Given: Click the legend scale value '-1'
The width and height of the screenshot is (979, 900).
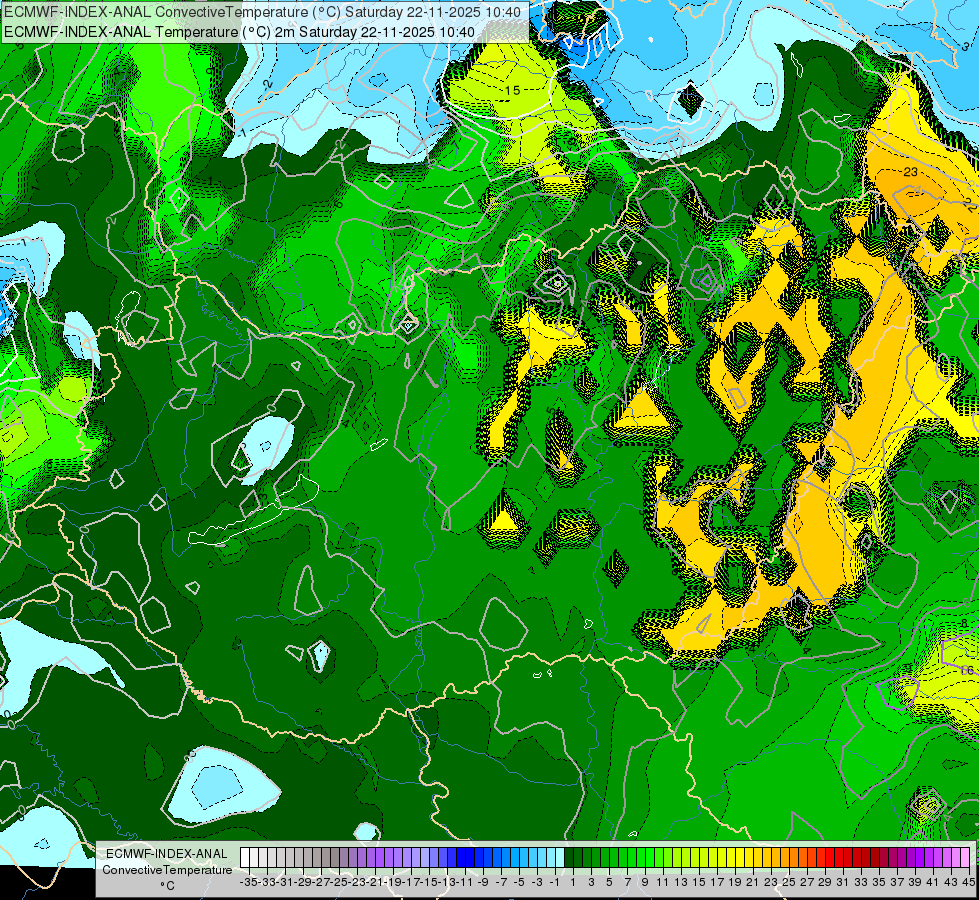Looking at the screenshot, I should (554, 883).
